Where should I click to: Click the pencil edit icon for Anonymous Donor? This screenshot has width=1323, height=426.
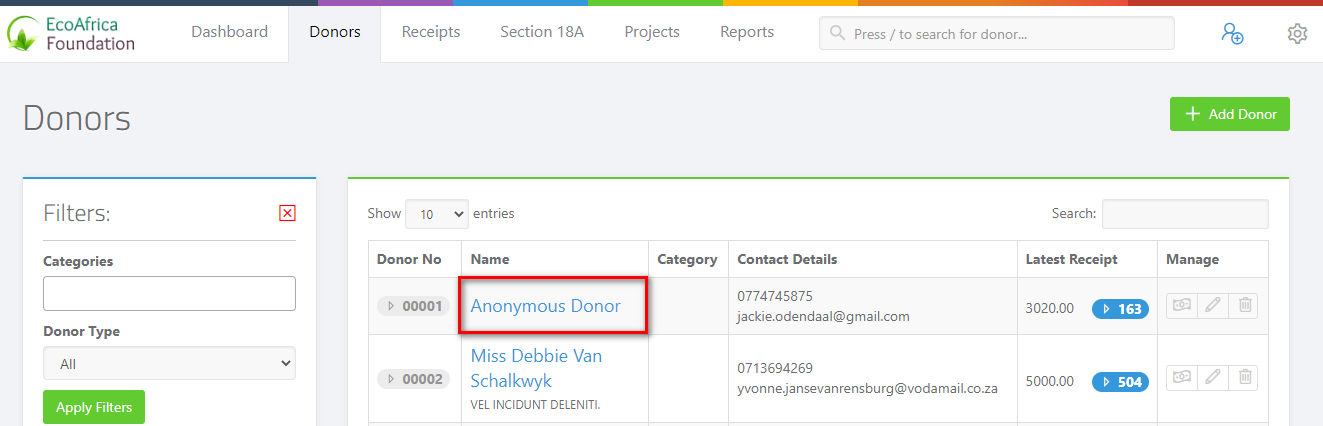click(x=1213, y=306)
